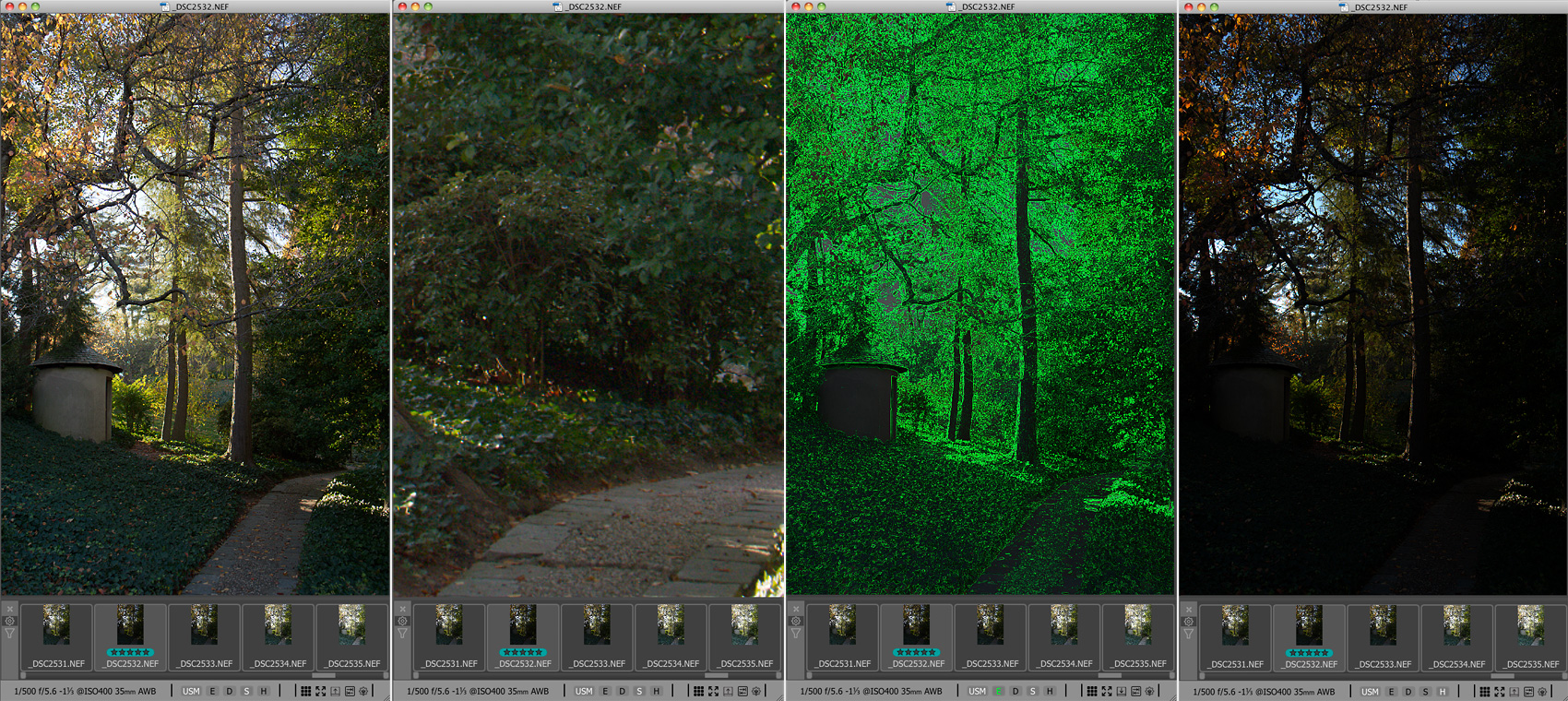Enter fullscreen in the green edge-overlay window

tap(1107, 691)
